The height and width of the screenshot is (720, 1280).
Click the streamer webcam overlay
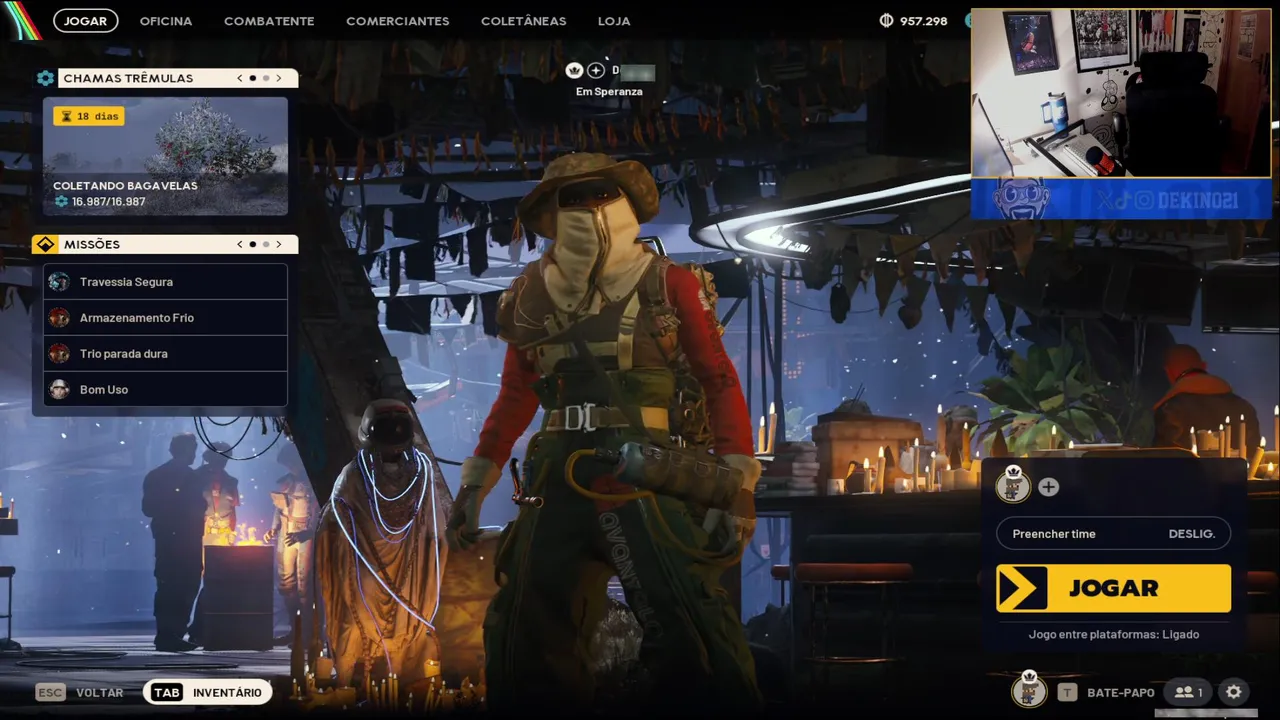pyautogui.click(x=1121, y=93)
